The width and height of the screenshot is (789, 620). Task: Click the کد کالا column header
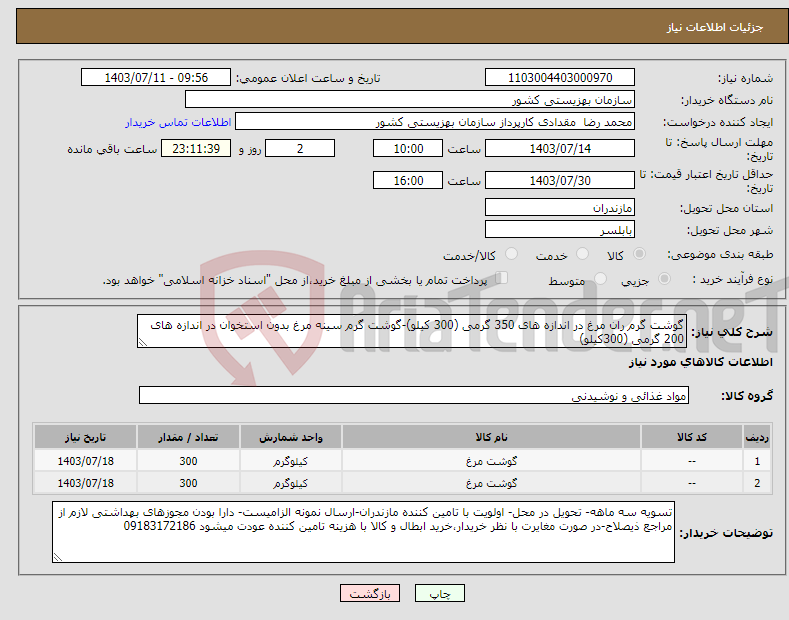tap(692, 437)
